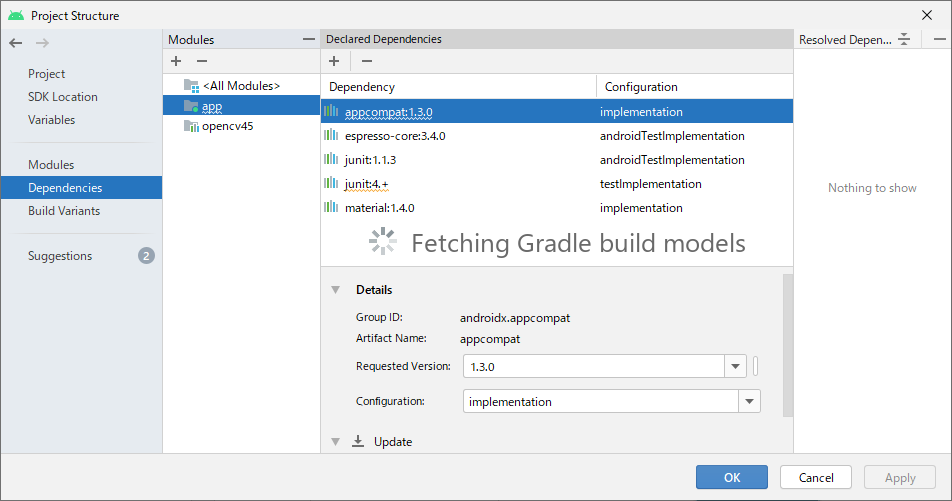Viewport: 952px width, 501px height.
Task: Go back with the left arrow
Action: (x=16, y=43)
